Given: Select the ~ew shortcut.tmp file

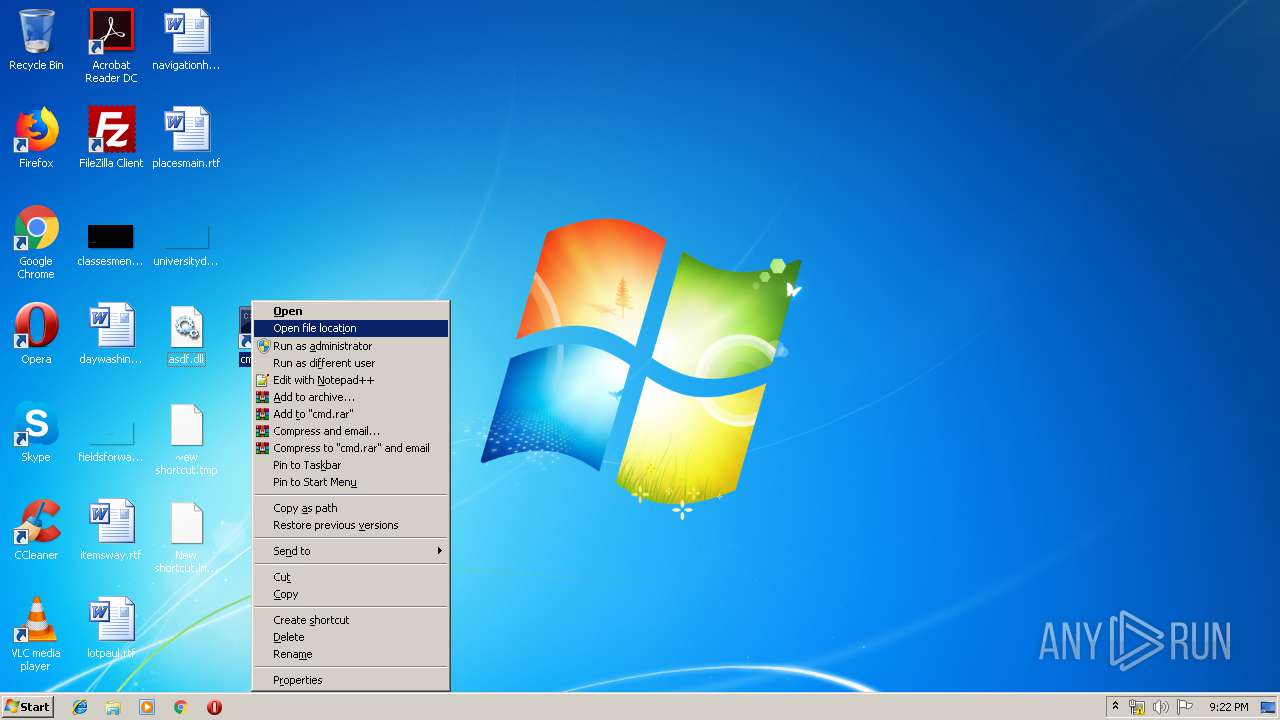Looking at the screenshot, I should (186, 440).
